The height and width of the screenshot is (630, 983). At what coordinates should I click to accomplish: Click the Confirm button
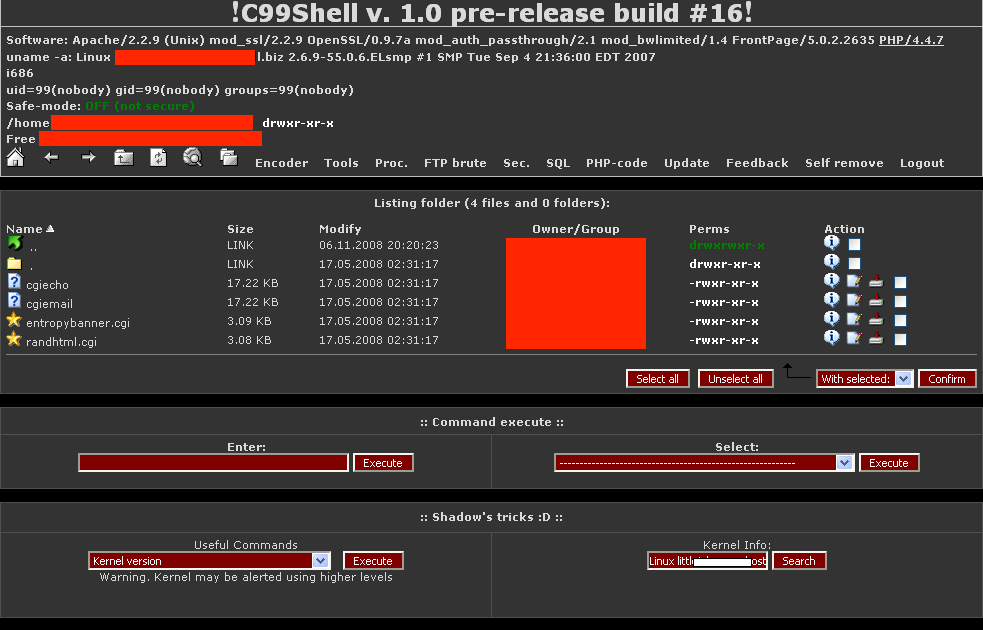947,379
